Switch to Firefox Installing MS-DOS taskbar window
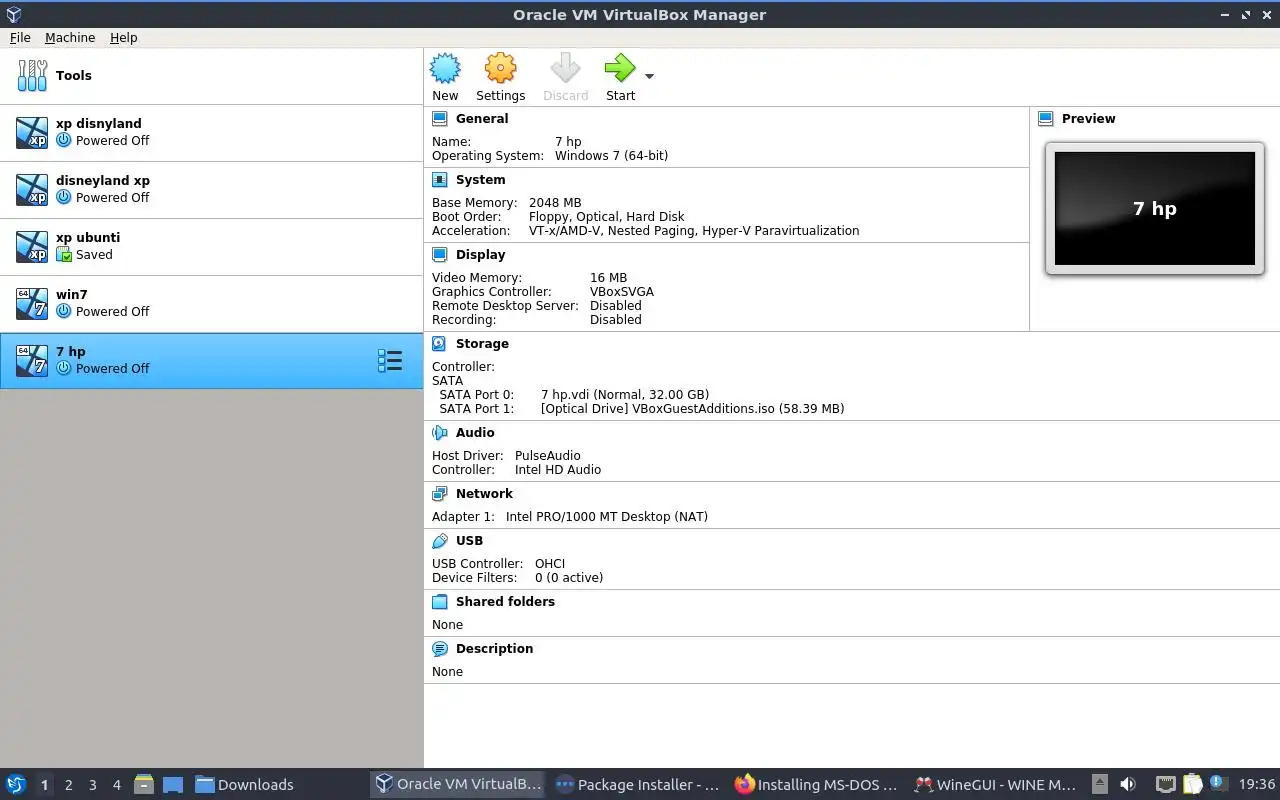Screen dimensions: 1280x800 tap(816, 785)
